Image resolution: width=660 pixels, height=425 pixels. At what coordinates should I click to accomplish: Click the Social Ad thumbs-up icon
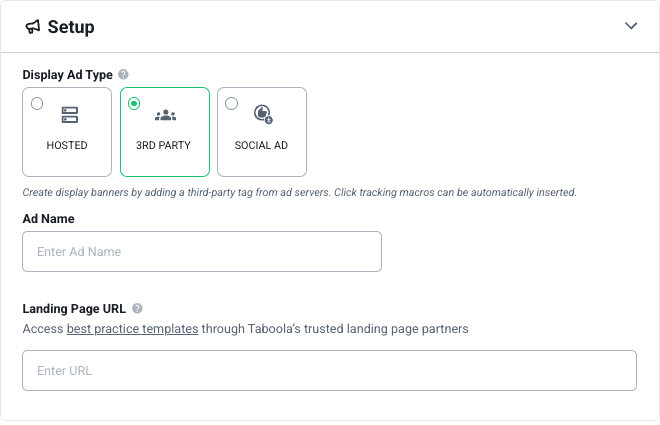263,114
